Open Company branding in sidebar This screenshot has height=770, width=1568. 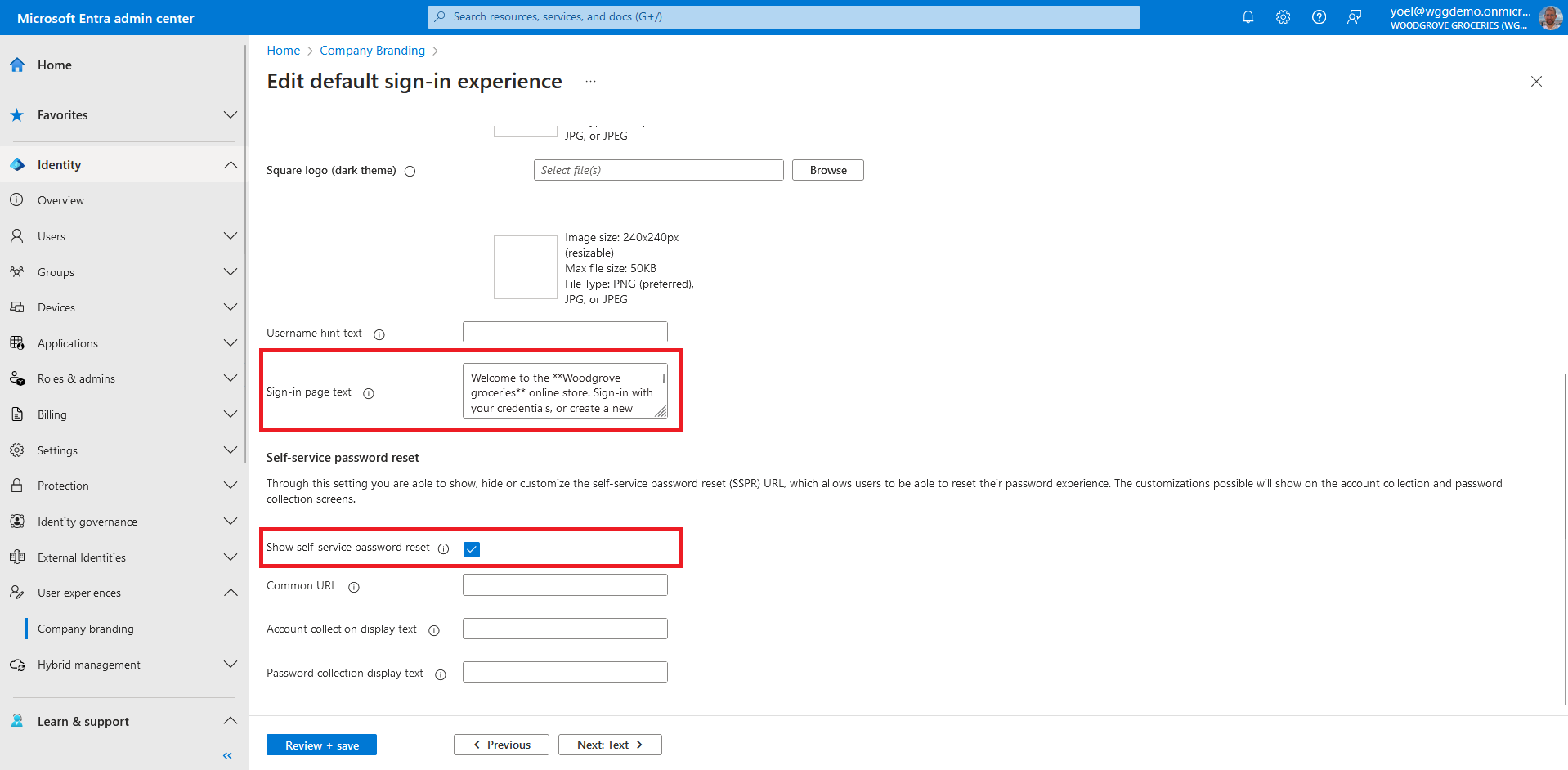86,629
